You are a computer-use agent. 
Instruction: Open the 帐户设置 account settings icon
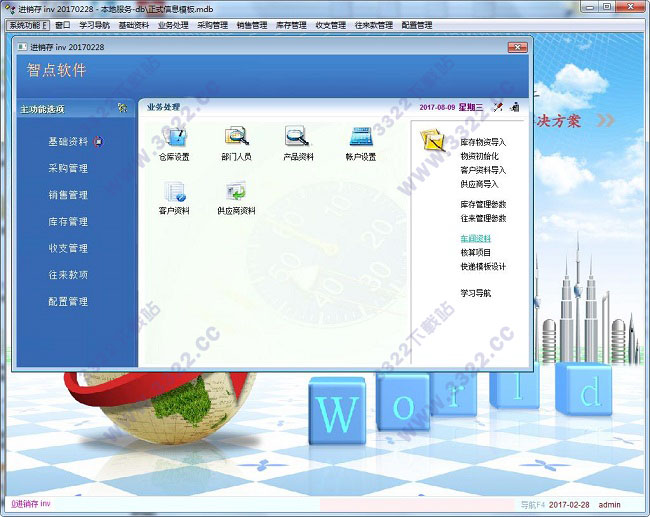tap(361, 143)
